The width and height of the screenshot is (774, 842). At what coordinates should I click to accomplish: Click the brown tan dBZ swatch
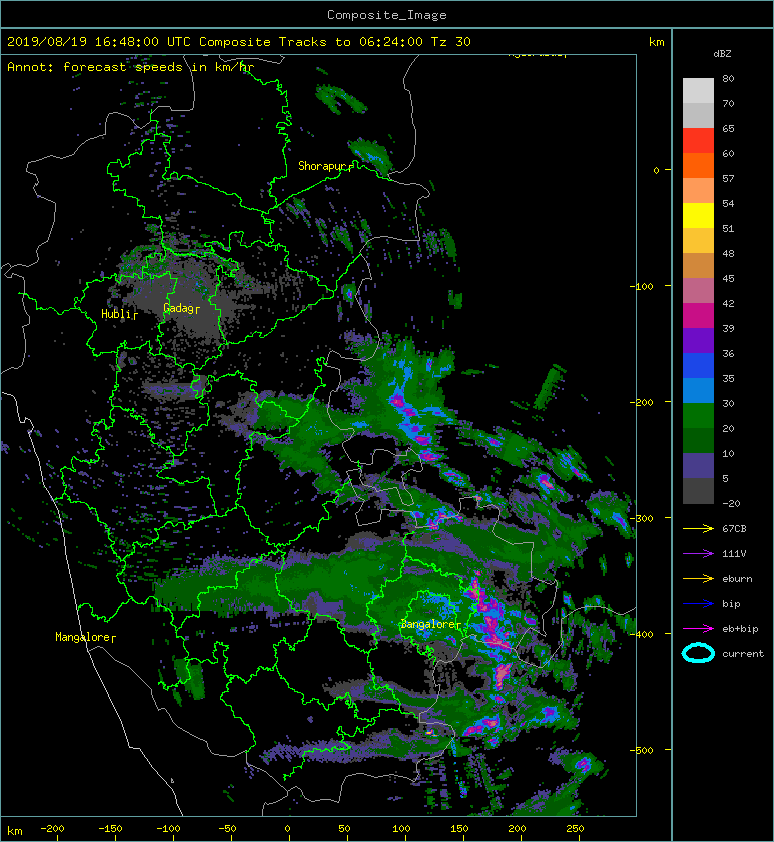click(x=698, y=266)
